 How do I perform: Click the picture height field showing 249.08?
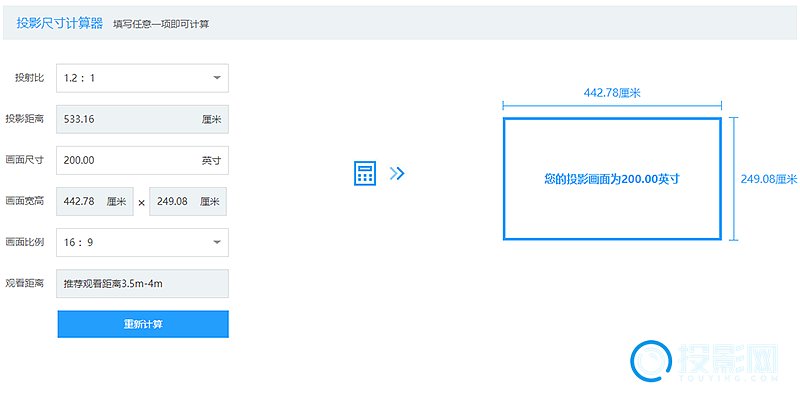(188, 201)
